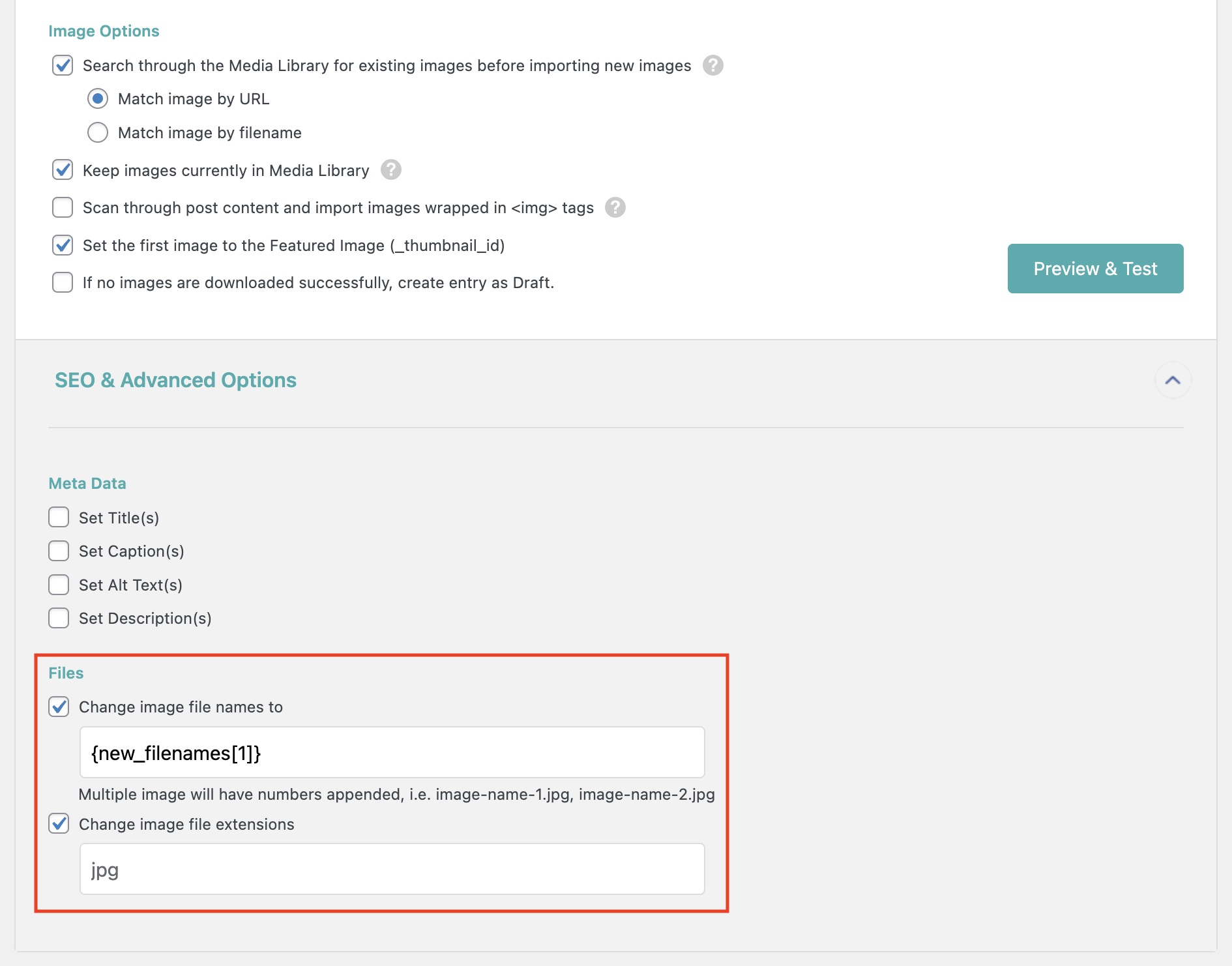The width and height of the screenshot is (1232, 966).
Task: Enable scanning post content for img tags
Action: click(x=63, y=208)
